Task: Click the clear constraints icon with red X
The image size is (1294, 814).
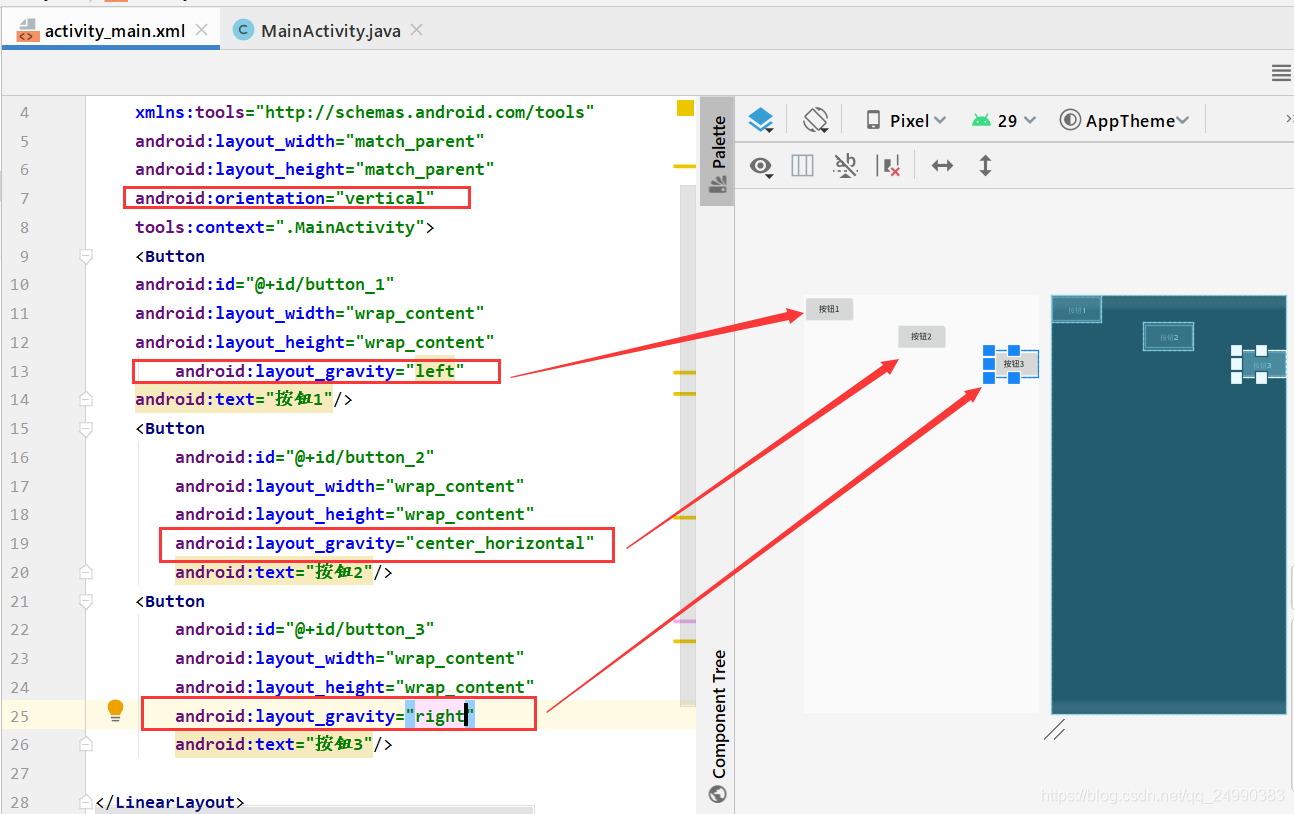Action: pos(888,166)
